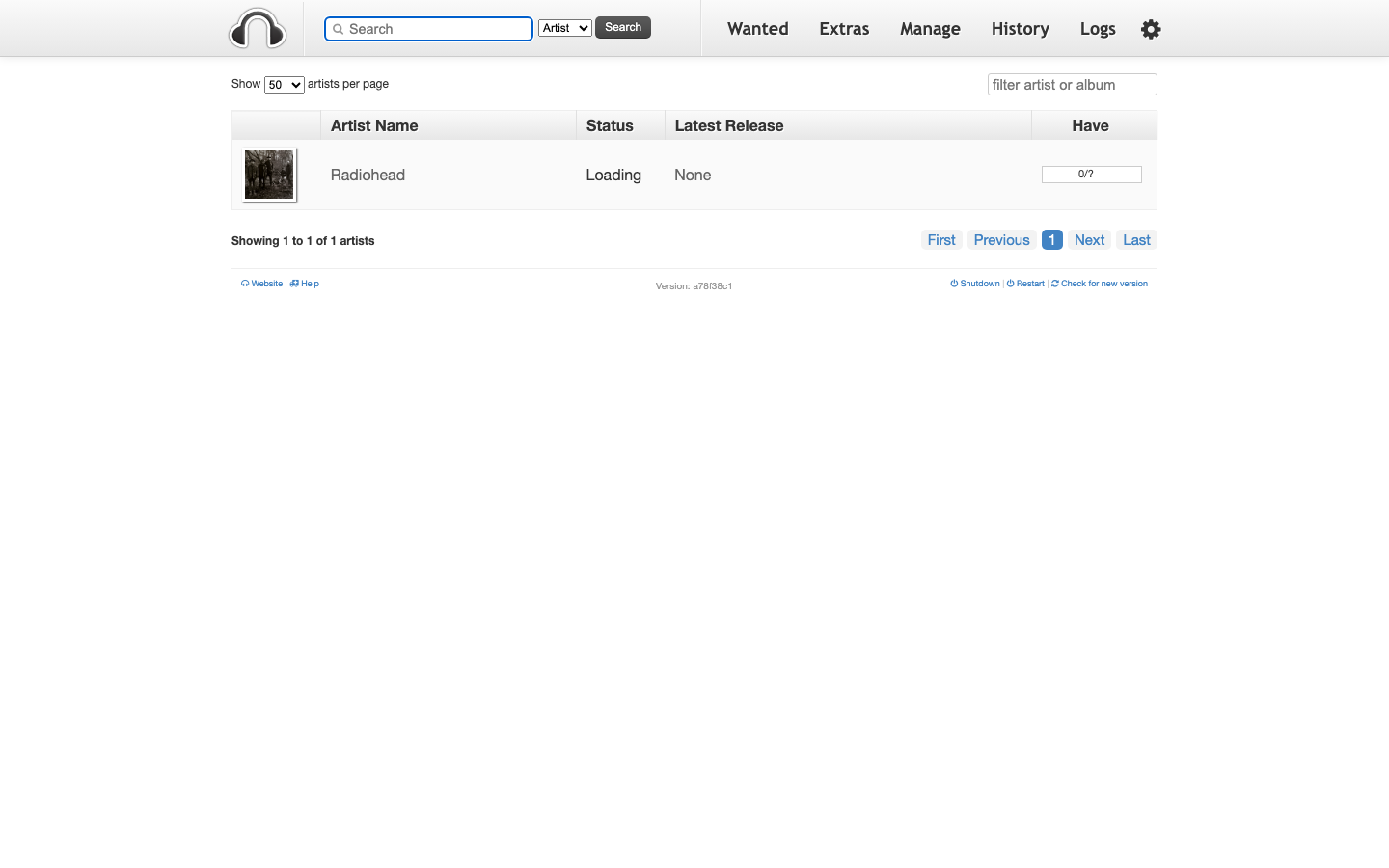Go to the First page
1389x868 pixels.
pyautogui.click(x=941, y=240)
